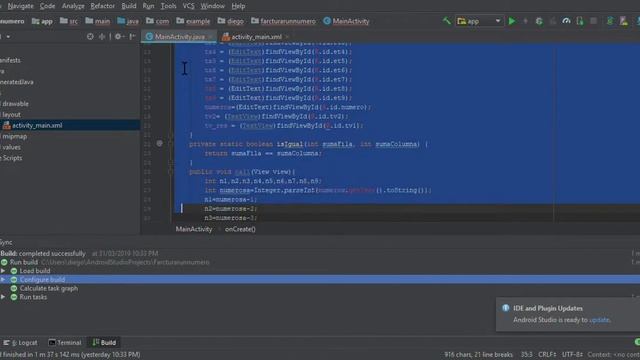Click the Debug app bug icon
The image size is (640, 360).
539,21
